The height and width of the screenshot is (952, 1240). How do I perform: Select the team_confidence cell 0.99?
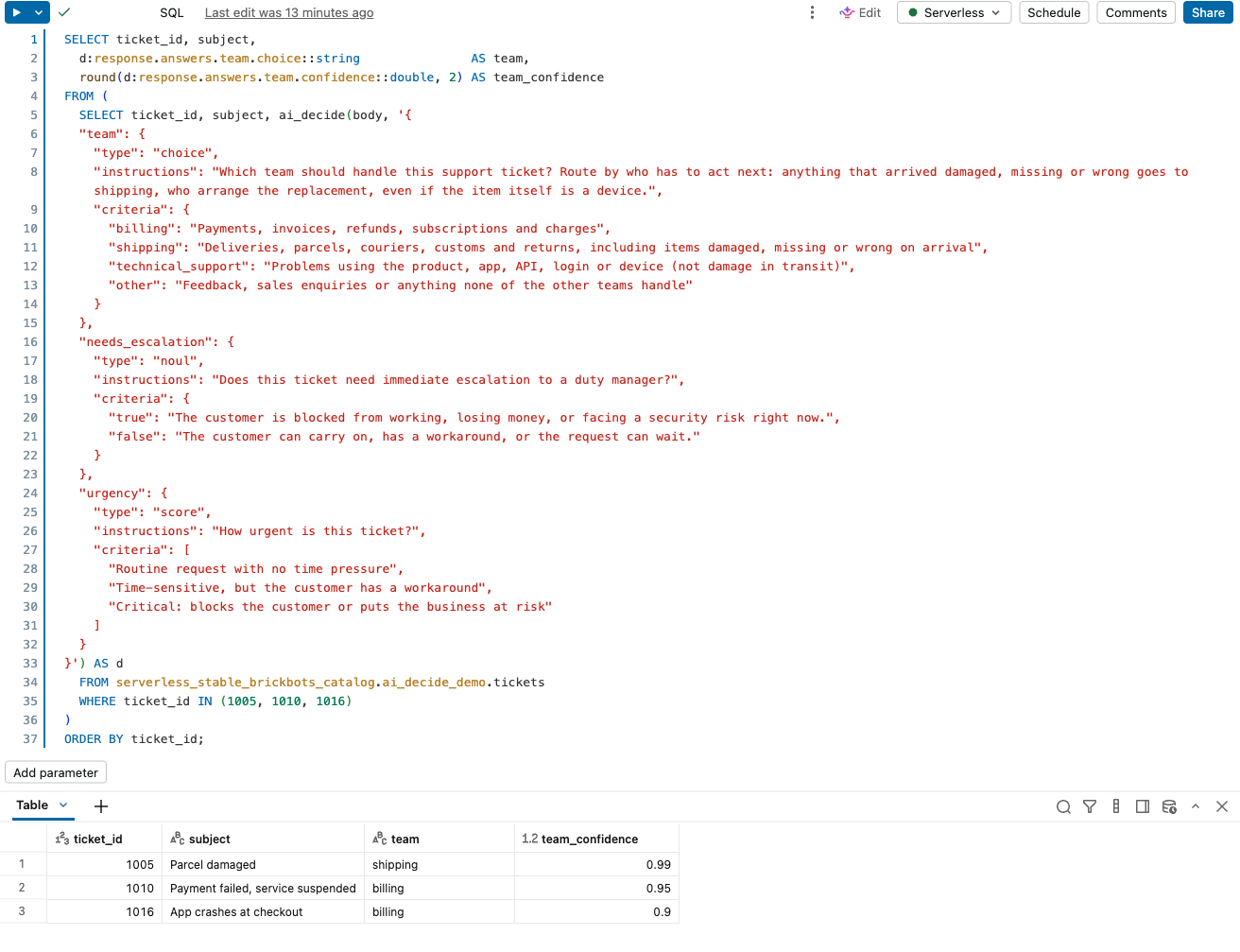pos(596,864)
